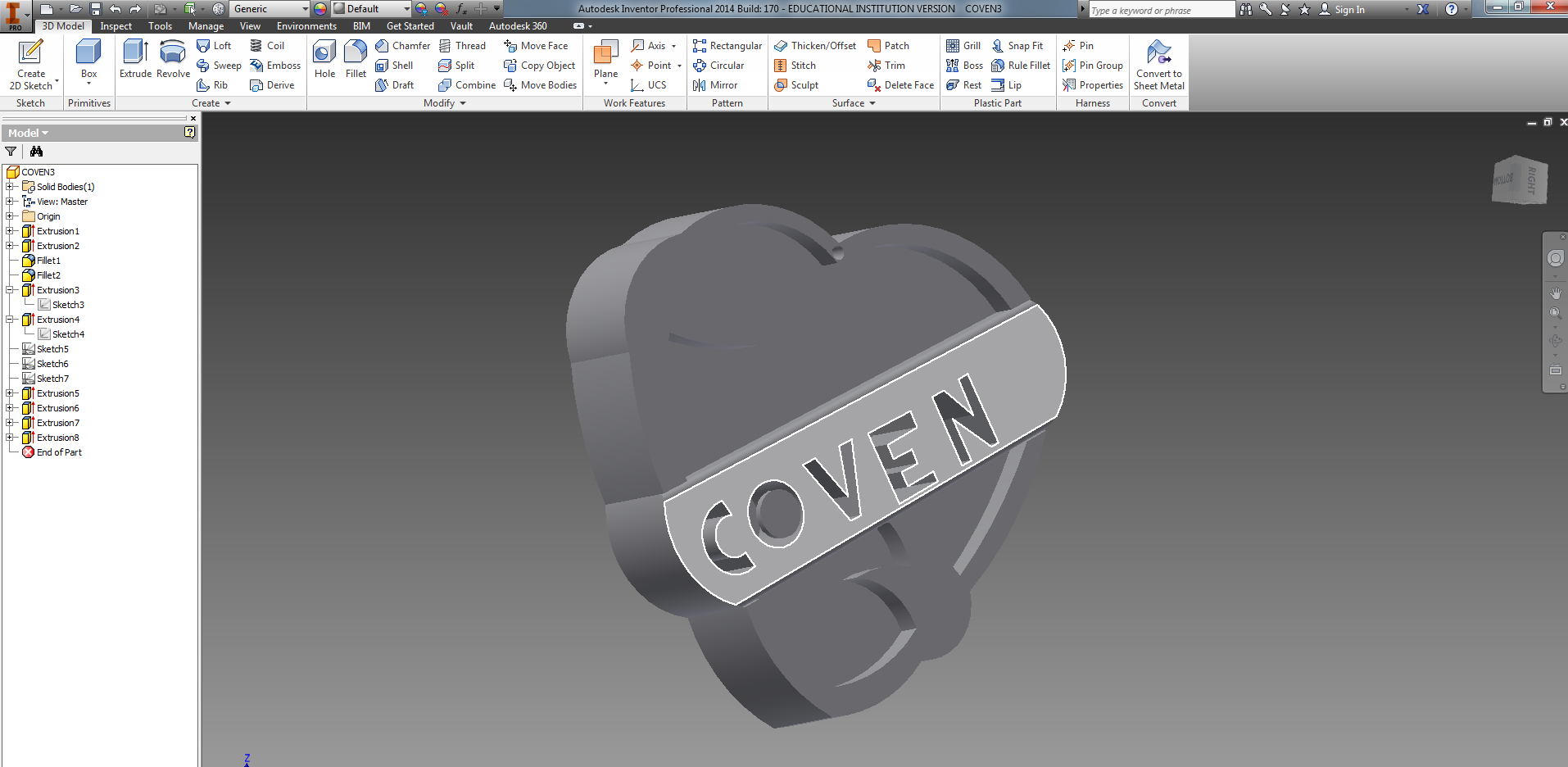
Task: Choose the Rib tool
Action: point(213,85)
